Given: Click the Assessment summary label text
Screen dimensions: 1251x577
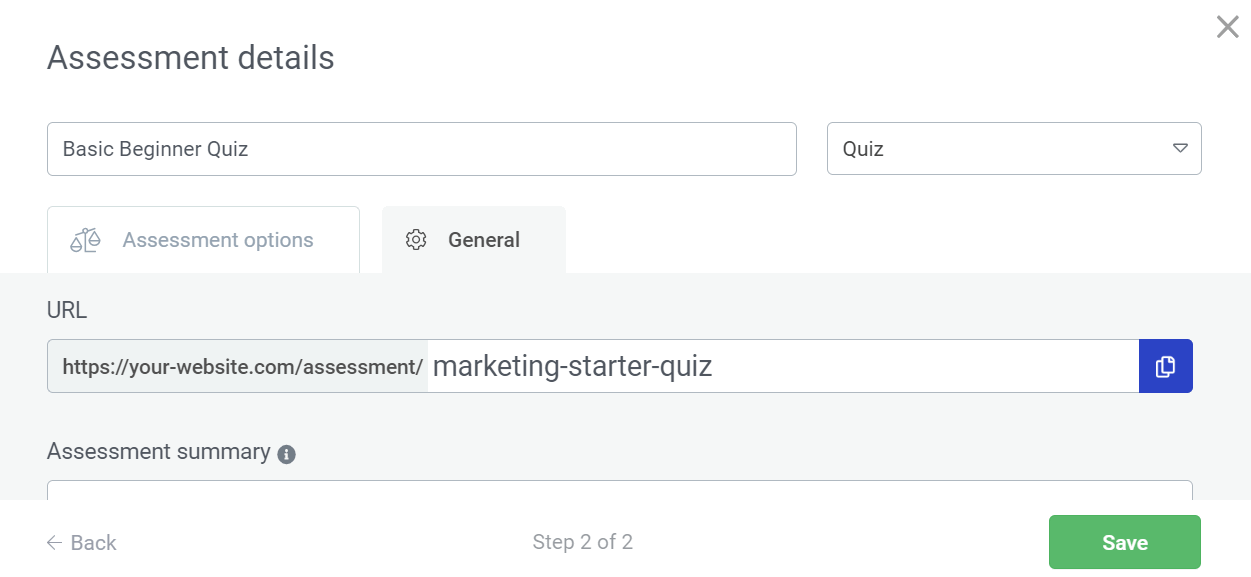Looking at the screenshot, I should point(158,452).
